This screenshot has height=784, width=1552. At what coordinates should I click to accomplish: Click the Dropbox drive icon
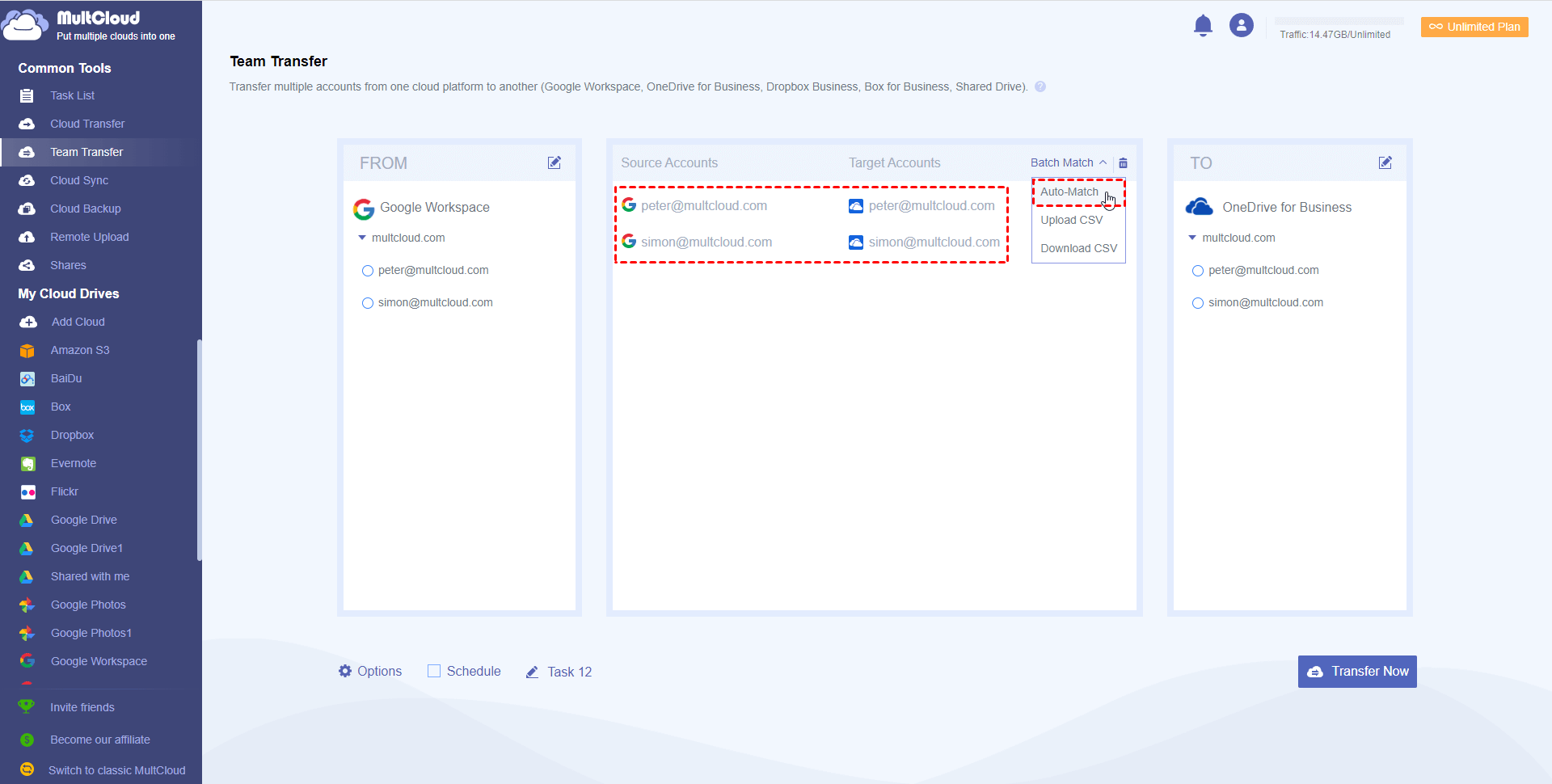27,436
